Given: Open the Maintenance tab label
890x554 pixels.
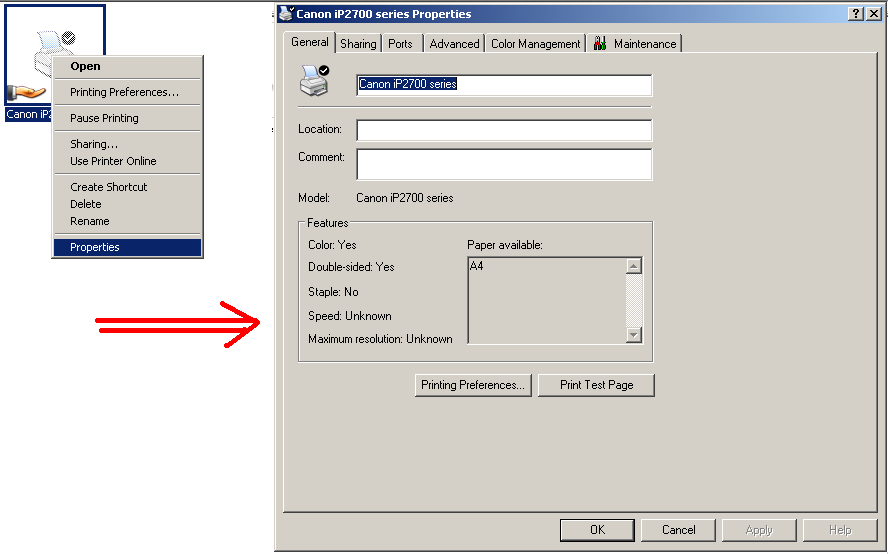Looking at the screenshot, I should (x=645, y=44).
